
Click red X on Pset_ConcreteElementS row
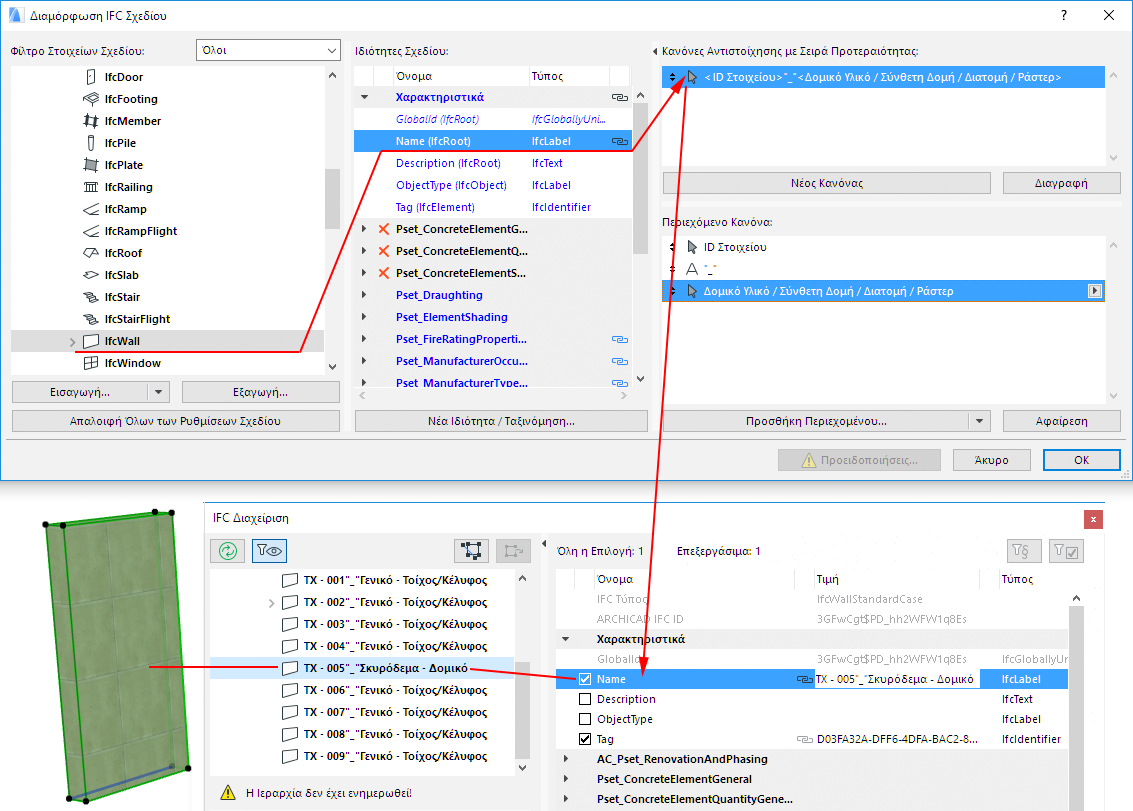tap(384, 273)
